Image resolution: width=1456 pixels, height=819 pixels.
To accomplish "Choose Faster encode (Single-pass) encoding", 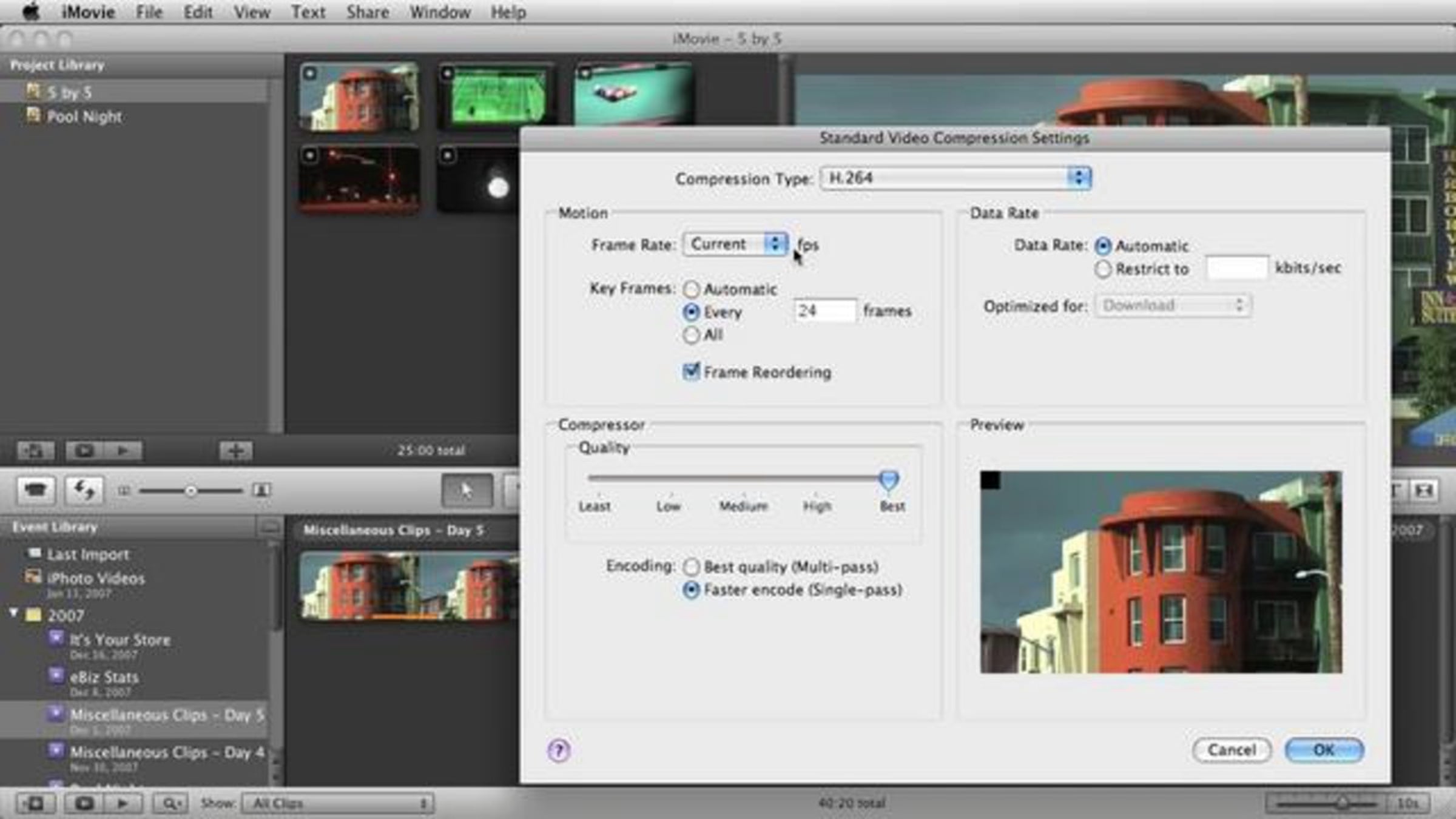I will pos(691,590).
